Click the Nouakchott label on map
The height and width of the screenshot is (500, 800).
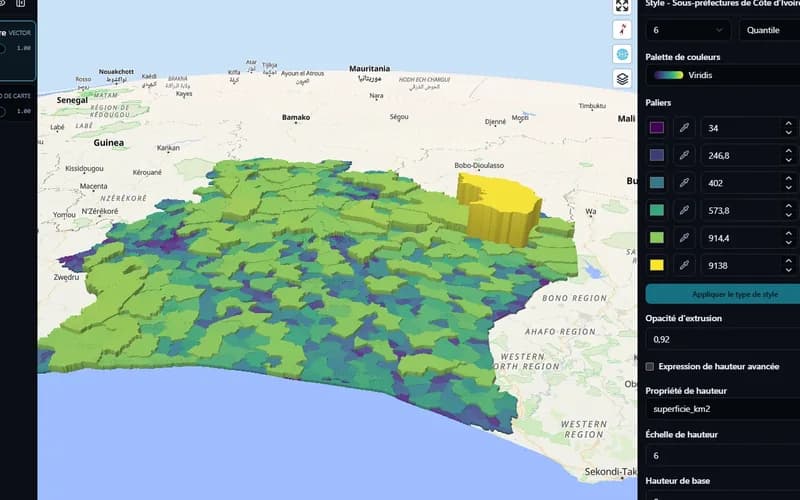click(116, 72)
